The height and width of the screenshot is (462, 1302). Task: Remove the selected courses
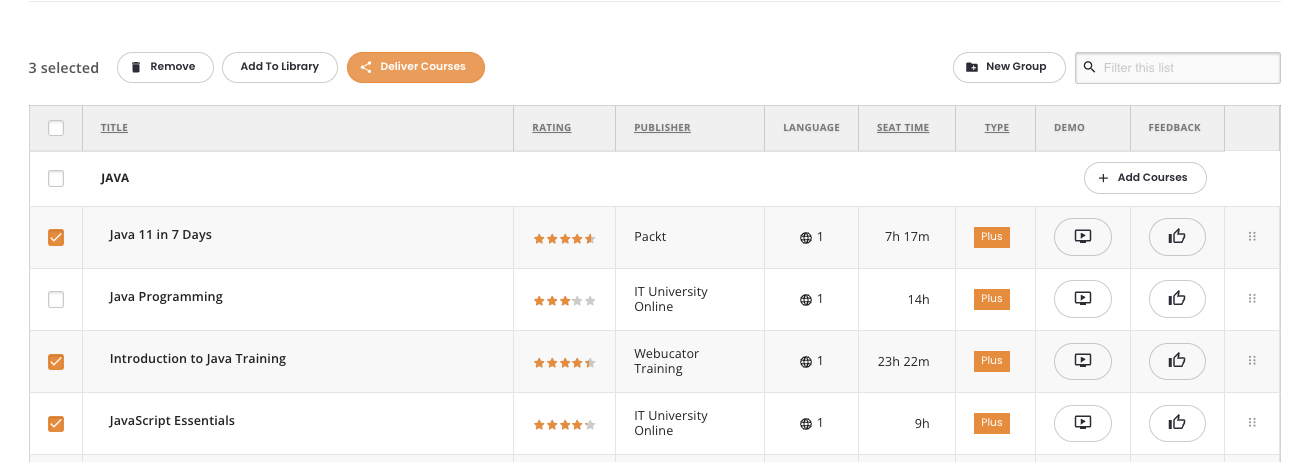click(x=165, y=67)
